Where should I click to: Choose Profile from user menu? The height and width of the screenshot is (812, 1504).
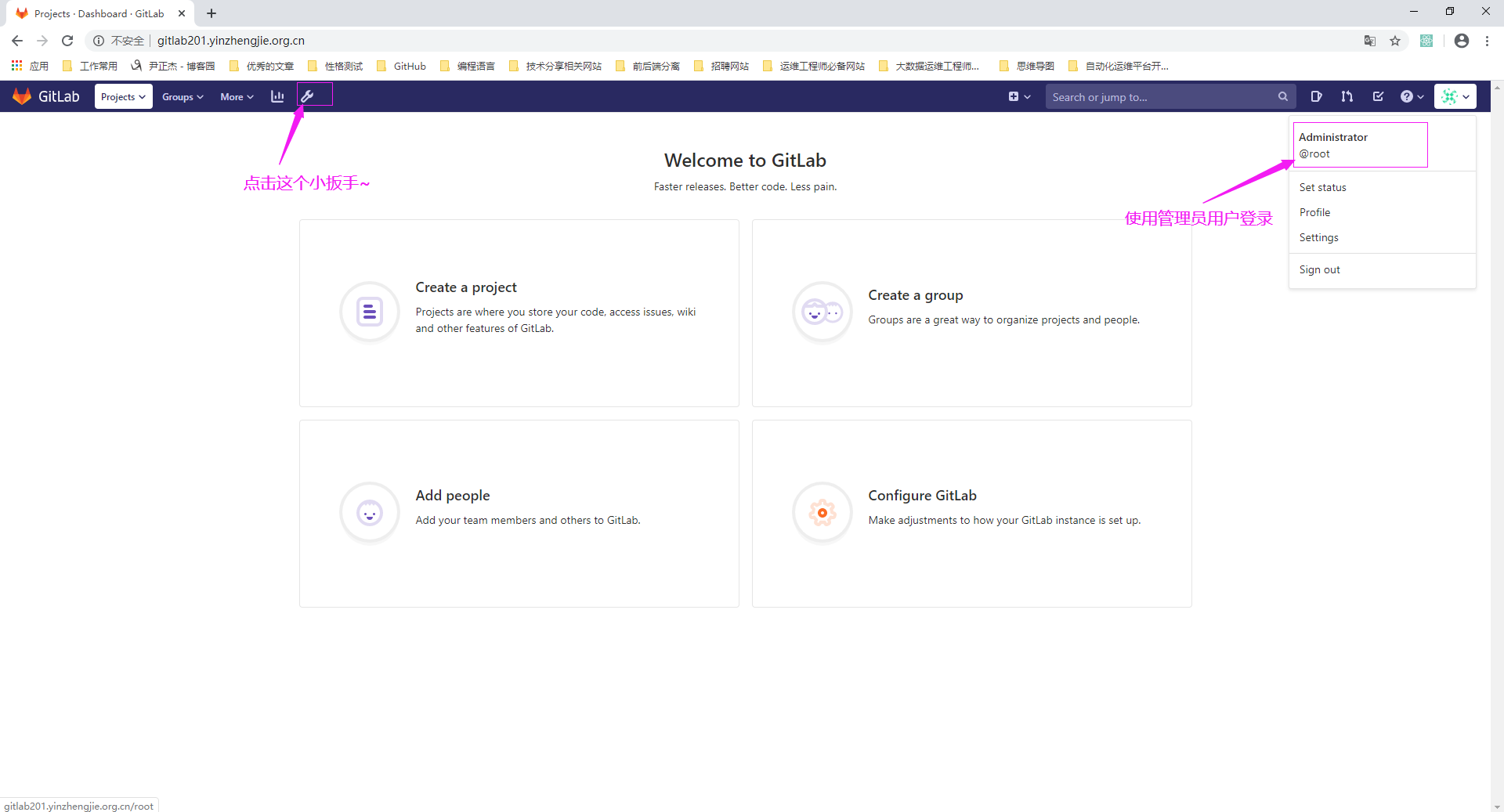click(x=1314, y=212)
